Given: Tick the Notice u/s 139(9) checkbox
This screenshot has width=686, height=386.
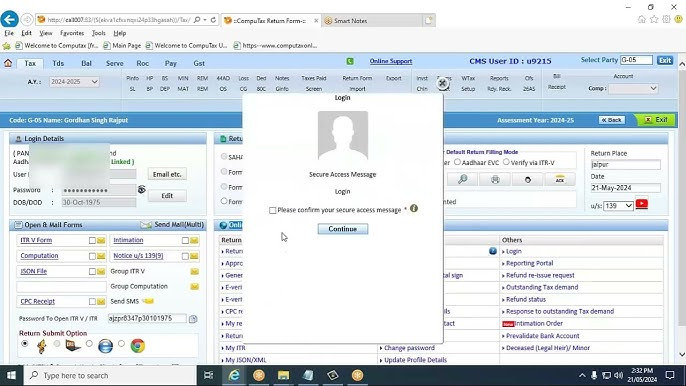Looking at the screenshot, I should (185, 256).
